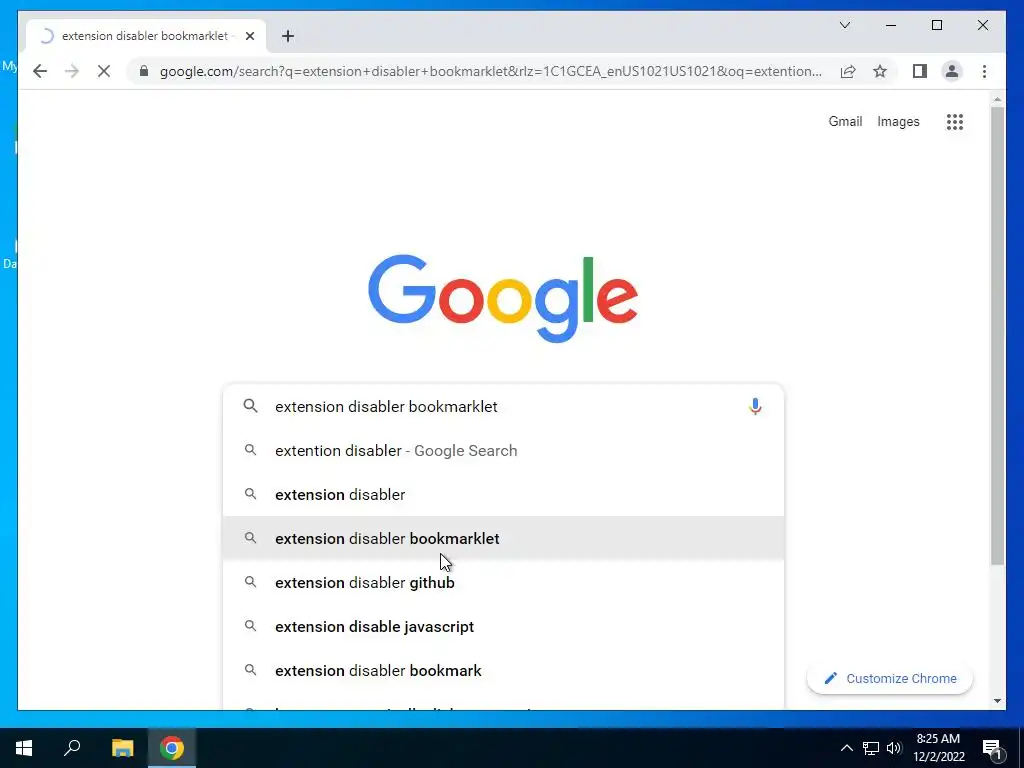Open the Google apps grid
Viewport: 1024px width, 768px height.
955,121
